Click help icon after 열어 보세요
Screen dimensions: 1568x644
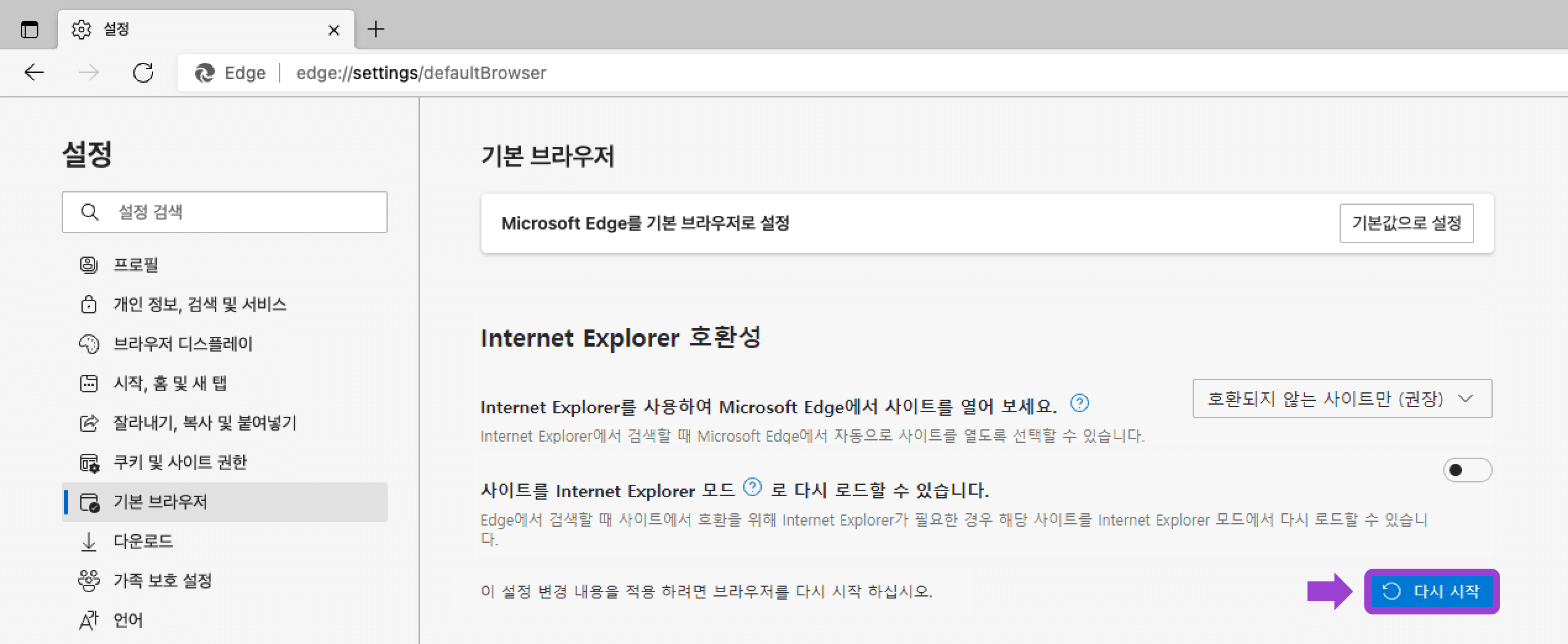1079,403
